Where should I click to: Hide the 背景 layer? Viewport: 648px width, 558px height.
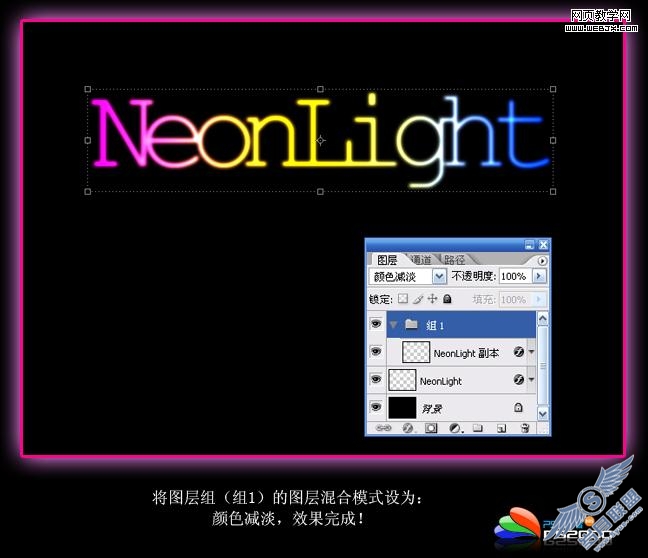tap(376, 407)
